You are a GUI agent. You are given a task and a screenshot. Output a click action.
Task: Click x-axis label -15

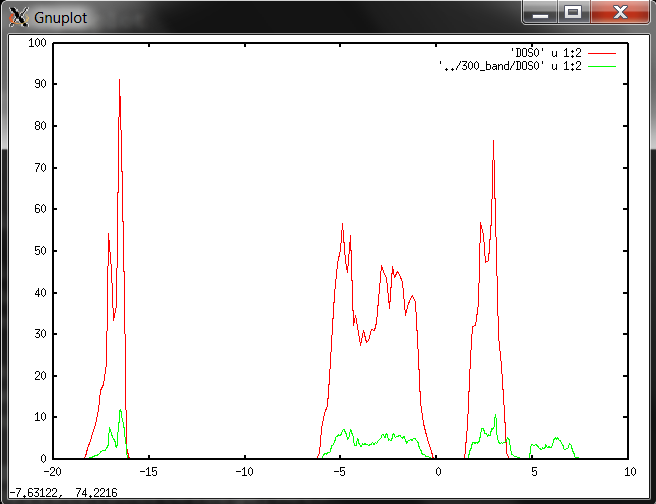(x=149, y=472)
